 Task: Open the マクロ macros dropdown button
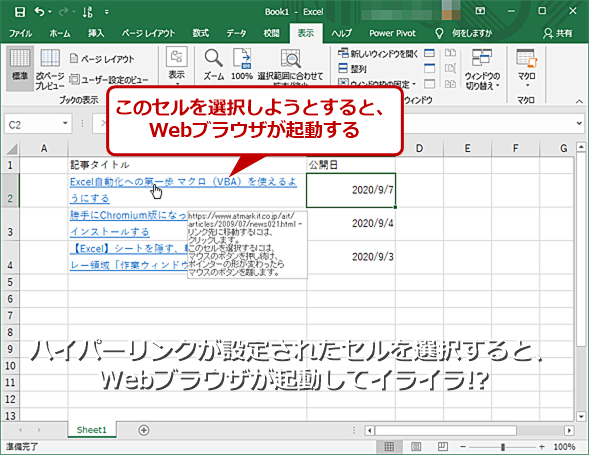pyautogui.click(x=526, y=68)
